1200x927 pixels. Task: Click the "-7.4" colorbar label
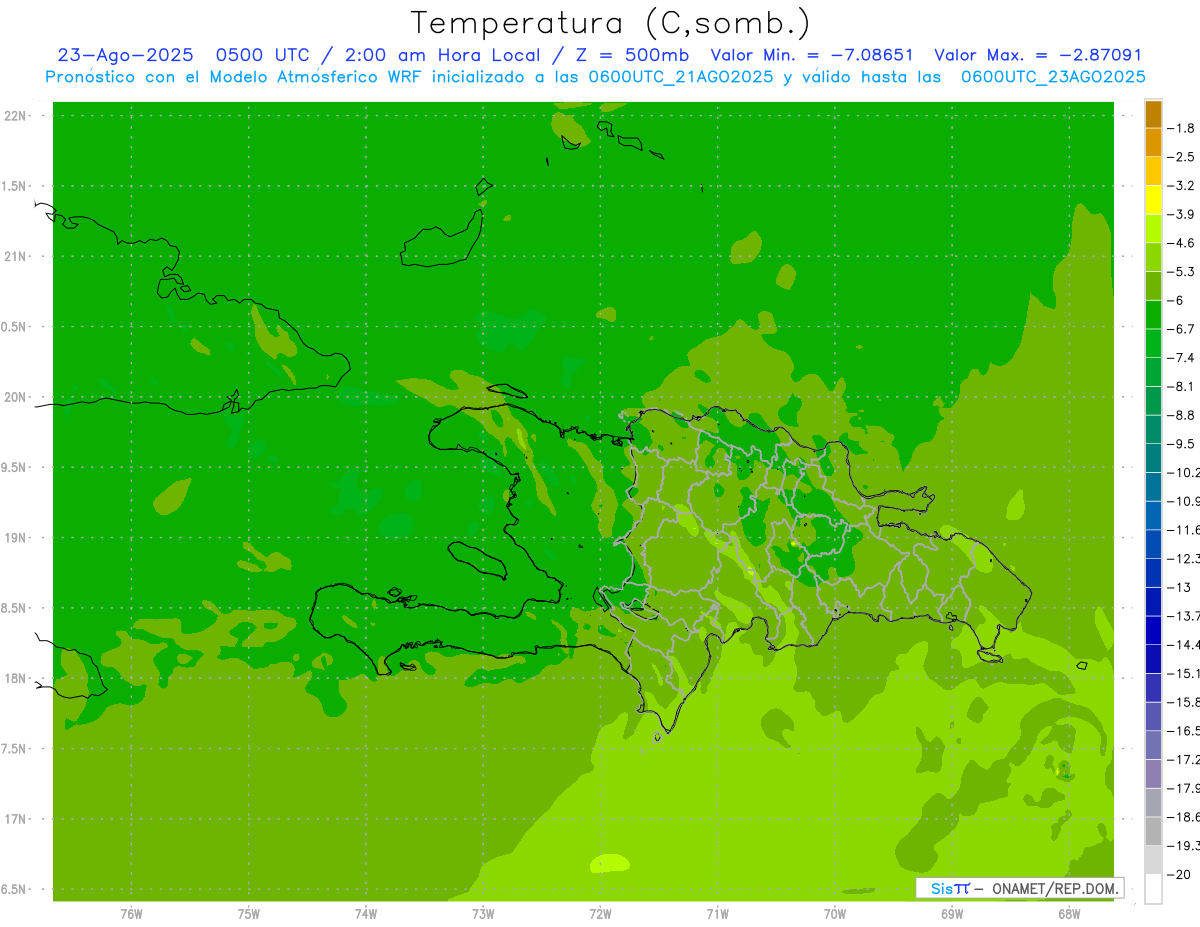tap(1182, 357)
